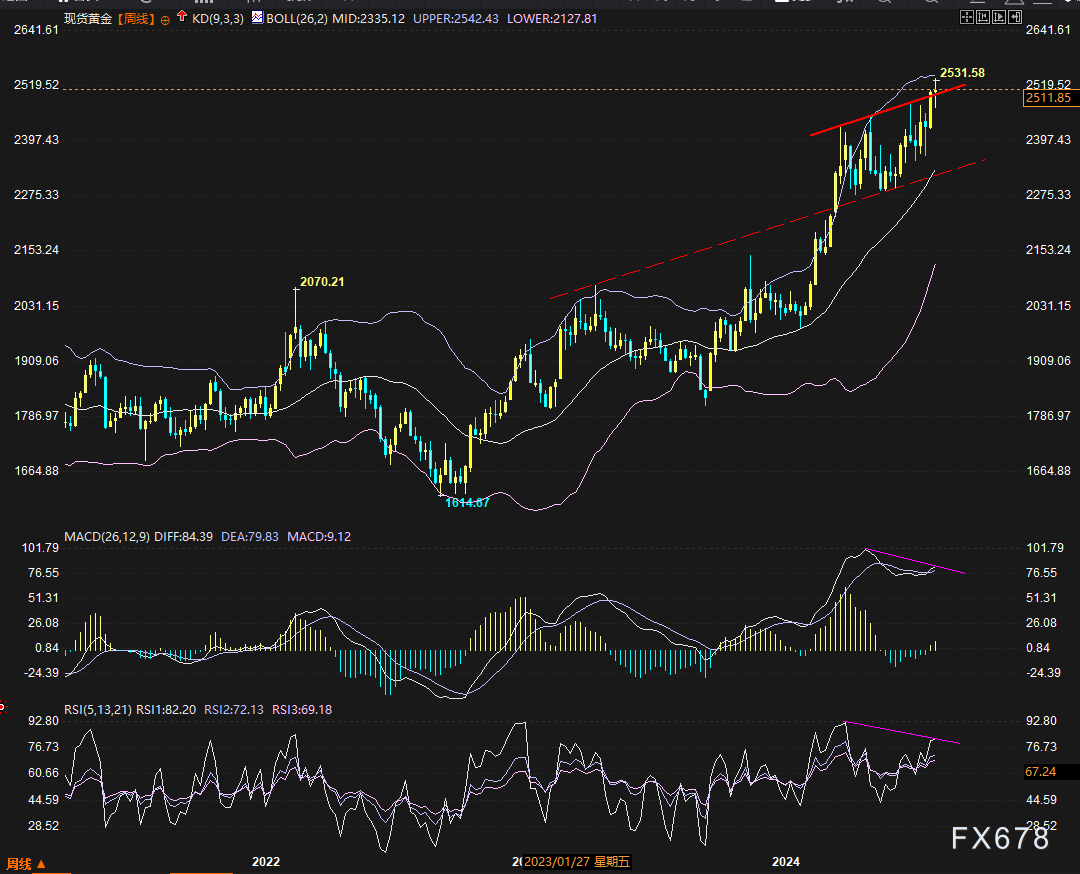Image resolution: width=1080 pixels, height=874 pixels.
Task: Select the magenta divergence line on RSI
Action: 902,732
